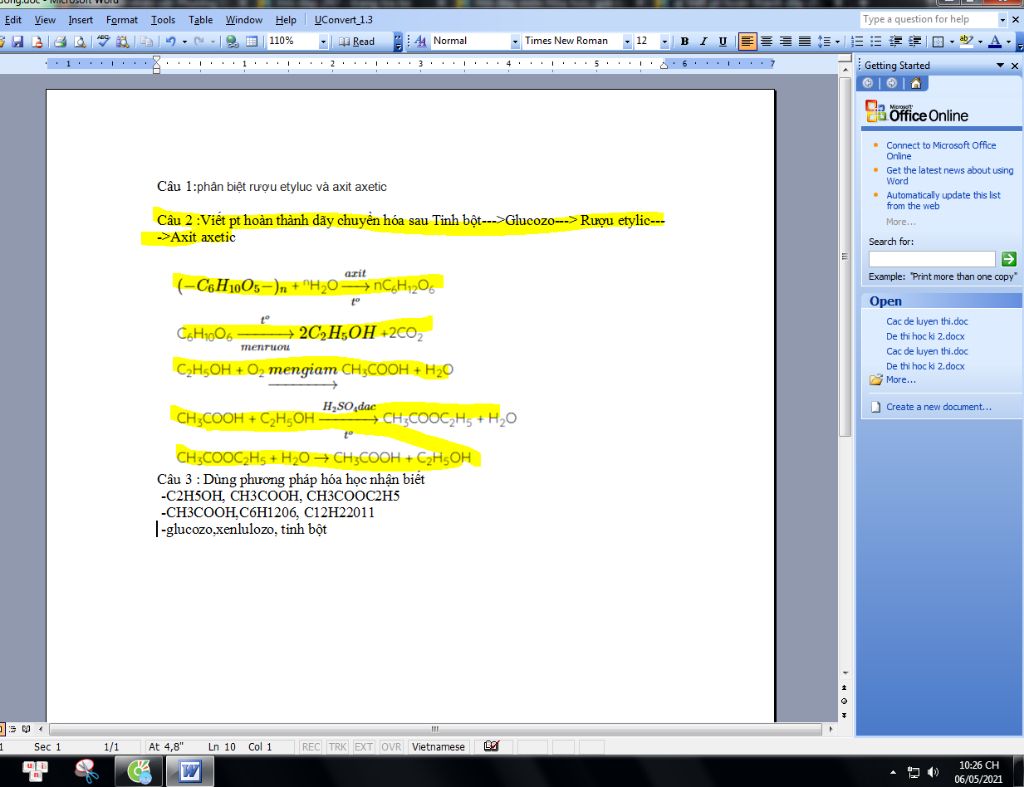Click the Word taskbar button
Viewport: 1024px width, 787px height.
[190, 771]
